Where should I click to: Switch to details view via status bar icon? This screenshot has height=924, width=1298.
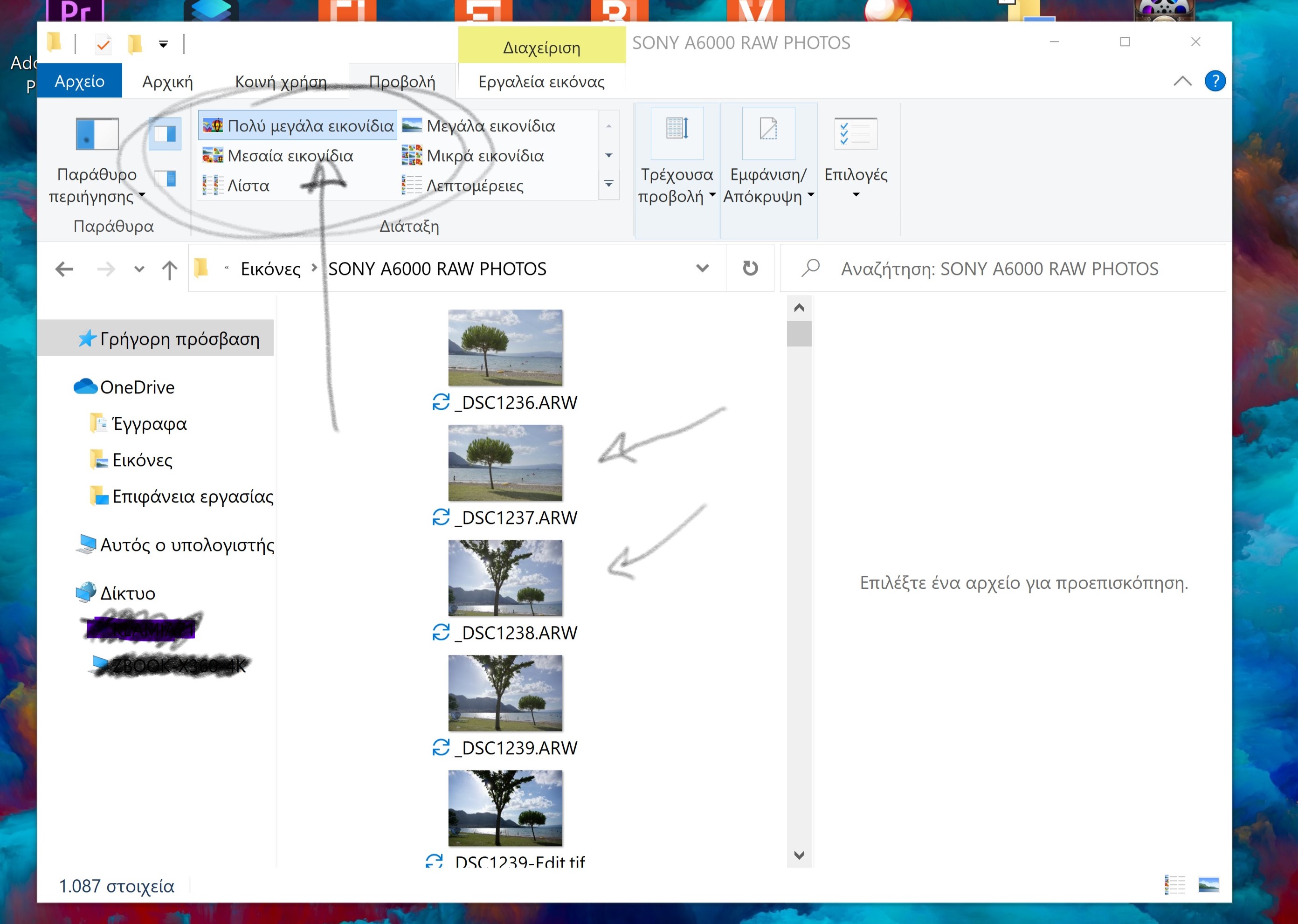click(x=1175, y=885)
